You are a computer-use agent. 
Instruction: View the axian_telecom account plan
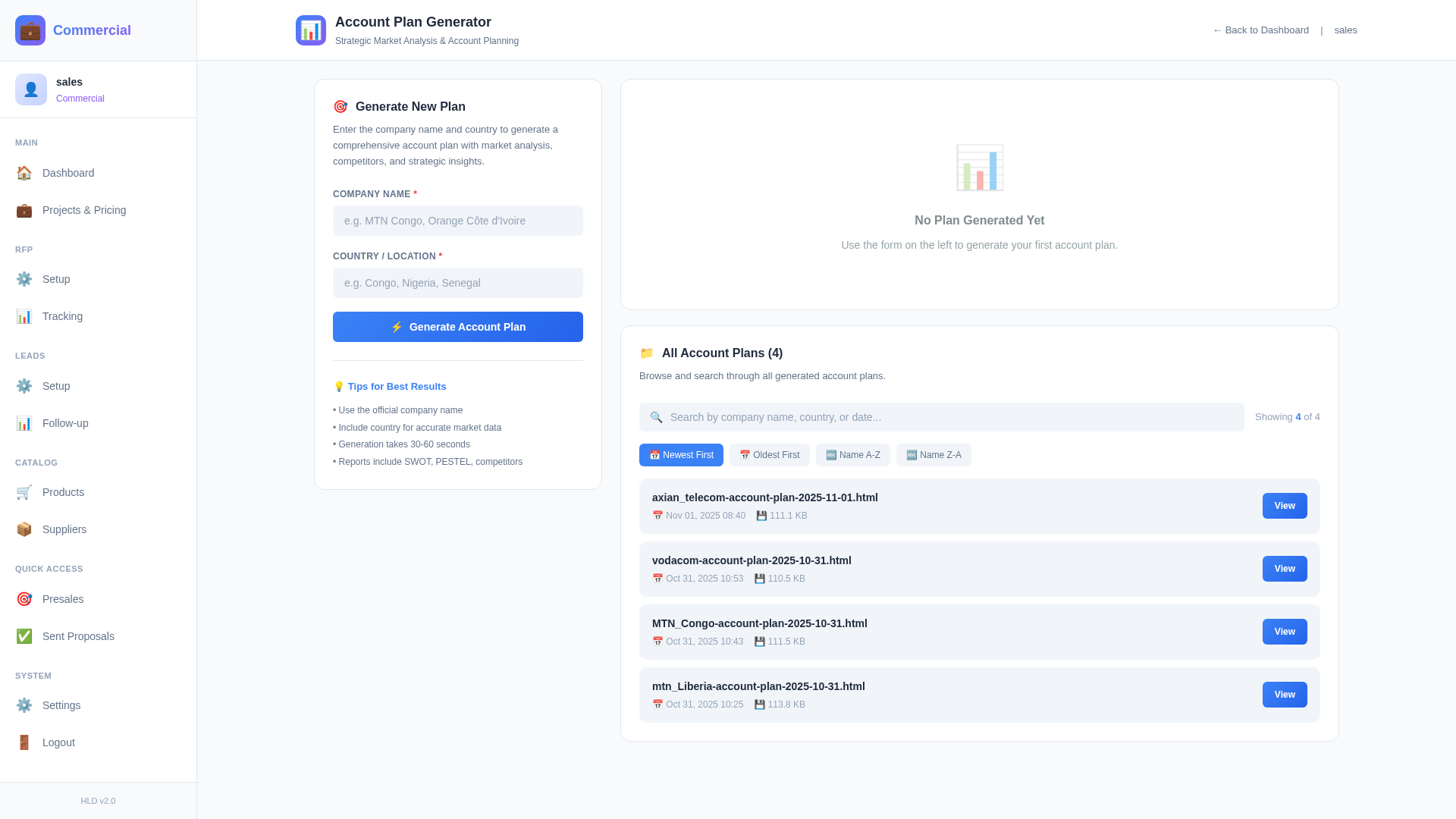click(1285, 506)
